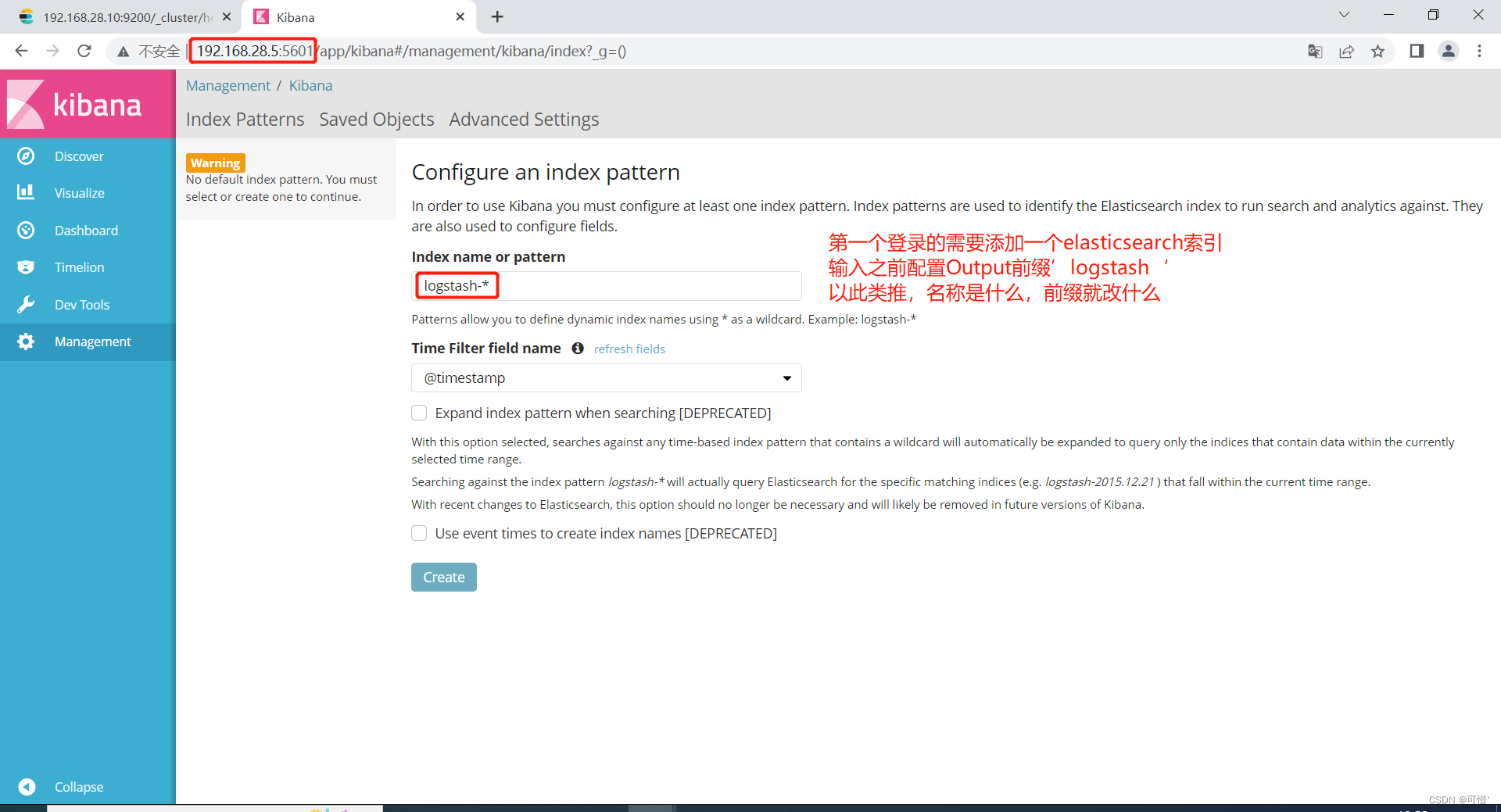Image resolution: width=1501 pixels, height=812 pixels.
Task: Open the tab search chevron
Action: [1344, 15]
